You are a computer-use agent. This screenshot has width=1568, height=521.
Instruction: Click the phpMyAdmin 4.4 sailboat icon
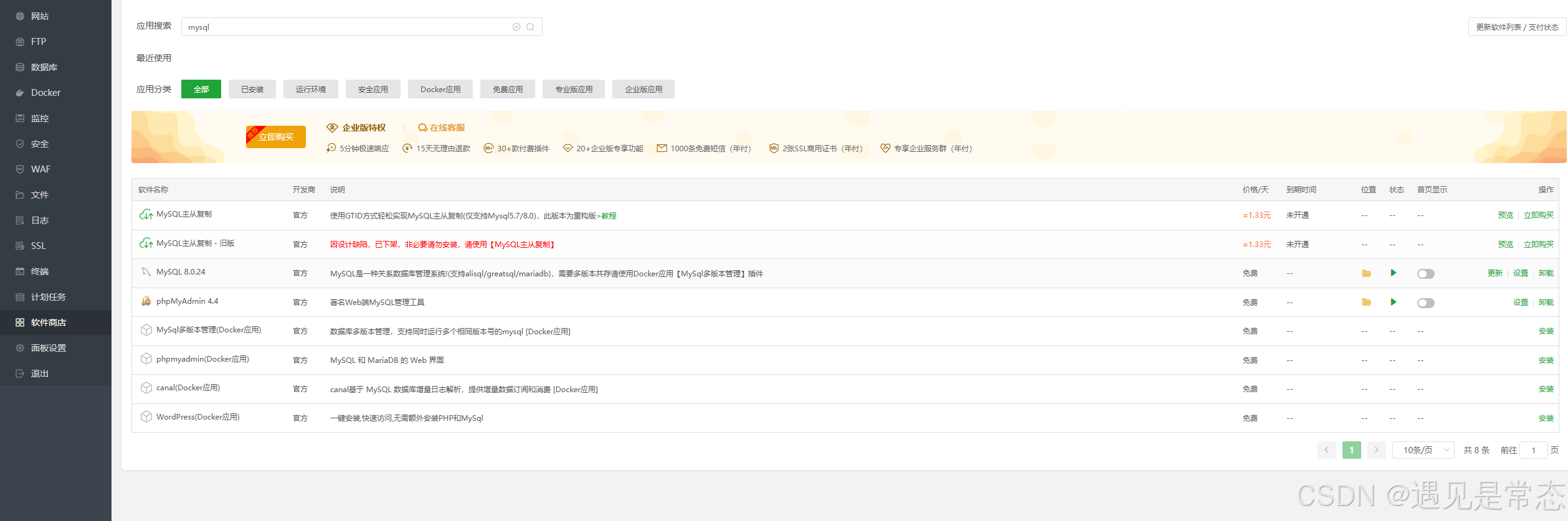pyautogui.click(x=146, y=301)
